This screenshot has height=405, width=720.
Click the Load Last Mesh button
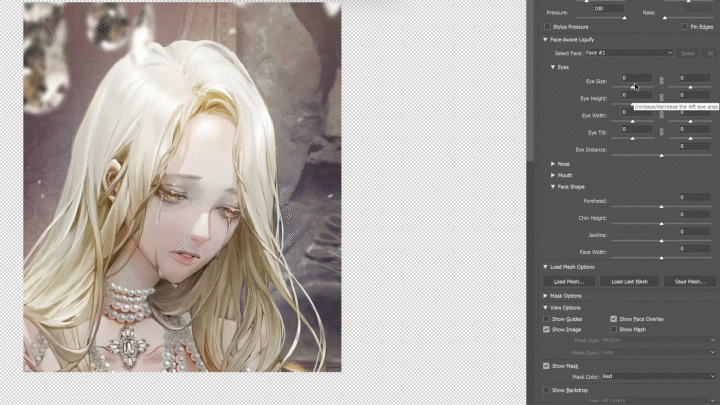point(629,281)
